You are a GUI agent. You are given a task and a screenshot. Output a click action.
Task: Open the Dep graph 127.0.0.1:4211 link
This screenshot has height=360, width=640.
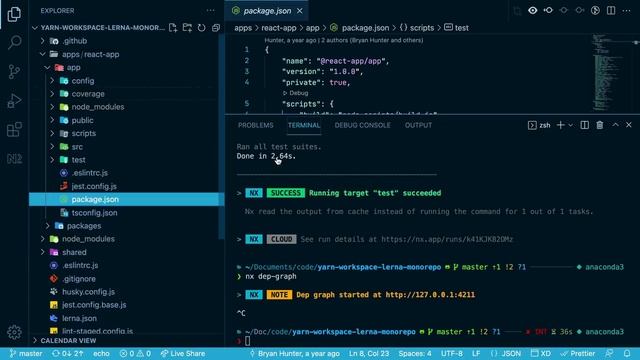click(430, 295)
